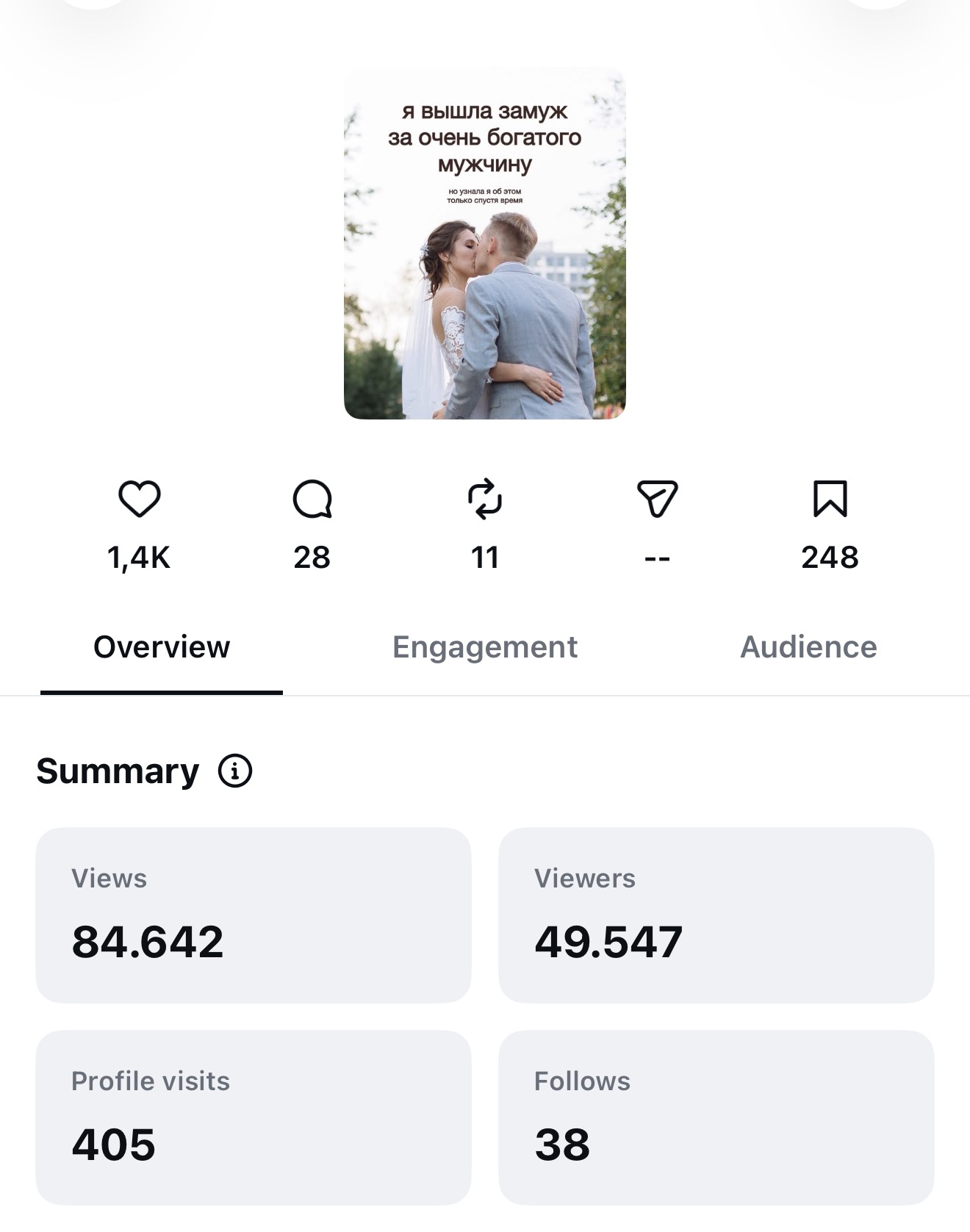Switch to the Engagement tab
970x1232 pixels.
click(485, 647)
